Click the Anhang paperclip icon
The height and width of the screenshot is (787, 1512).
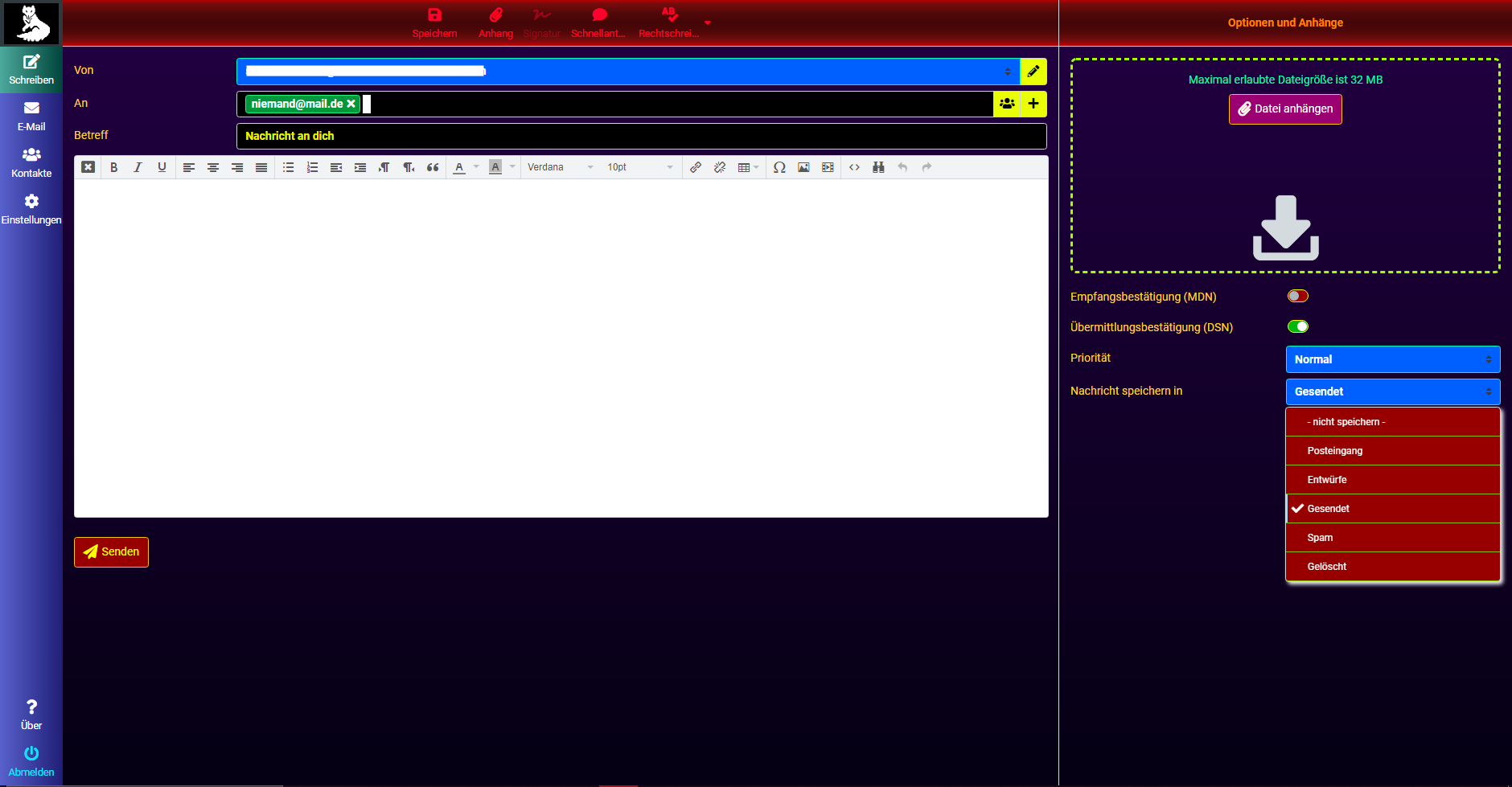point(495,15)
